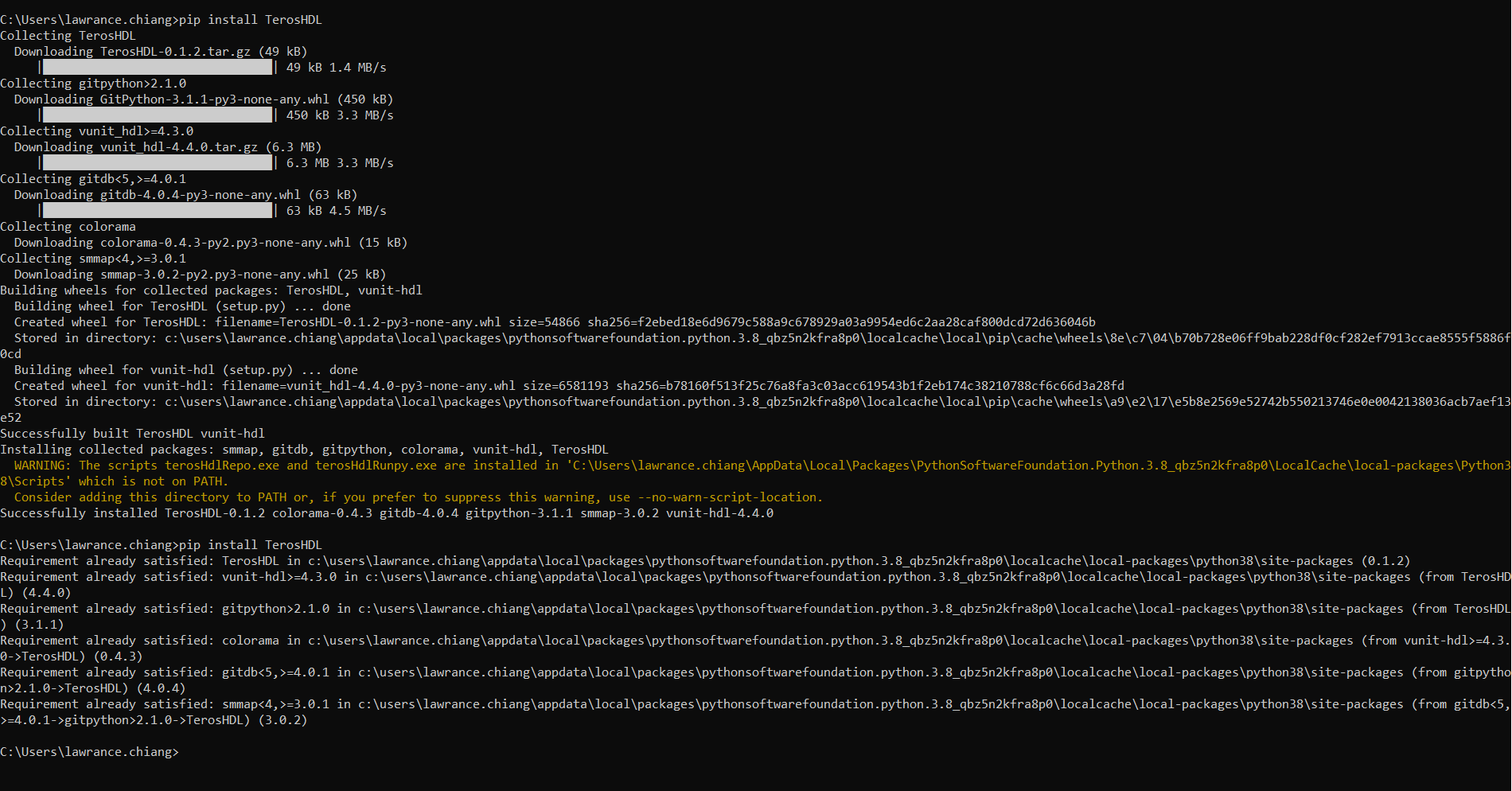Click the '0cd' wrapped line fragment

point(10,354)
